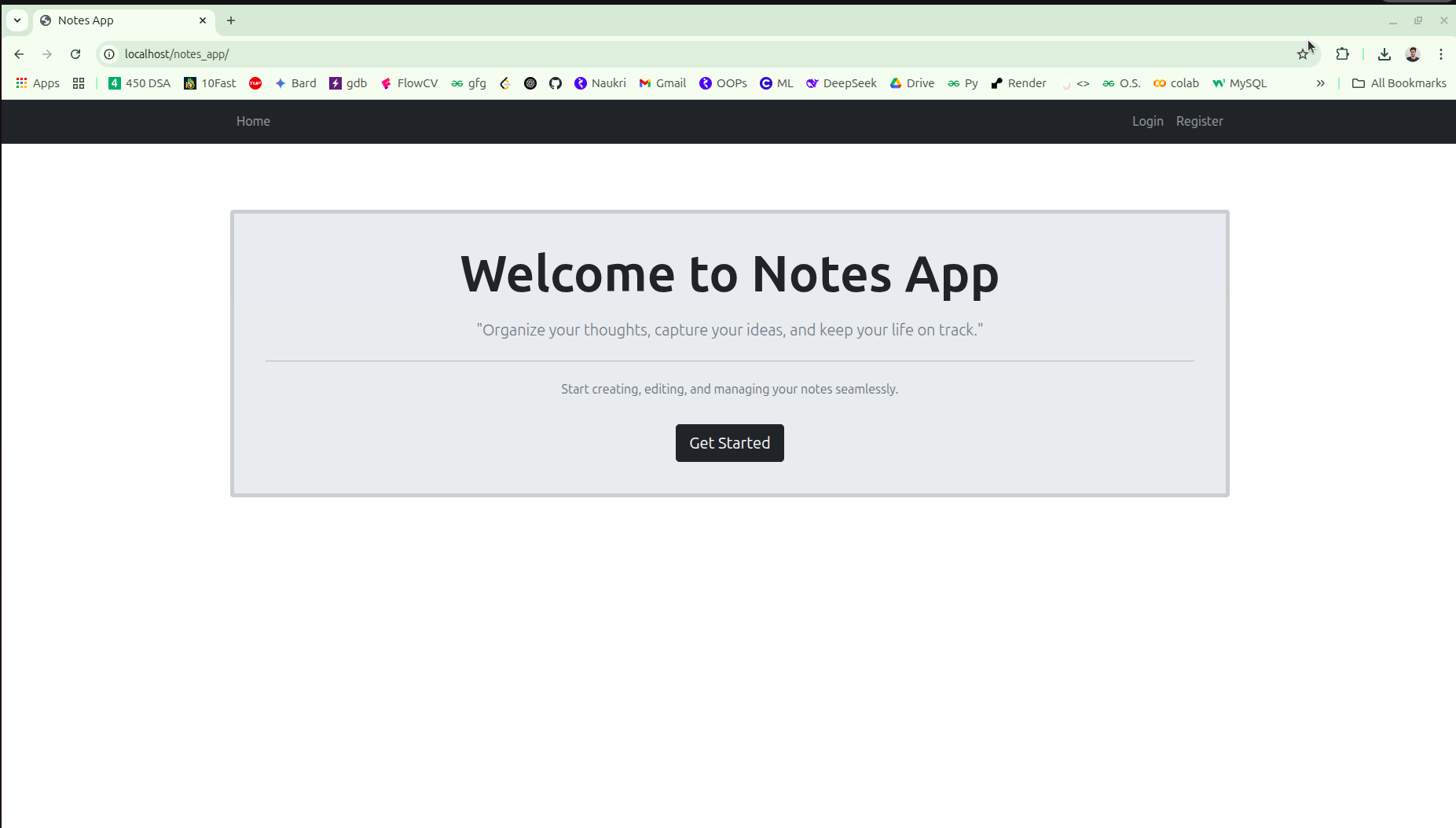Focus the address bar showing localhost/notes_app/

point(707,54)
